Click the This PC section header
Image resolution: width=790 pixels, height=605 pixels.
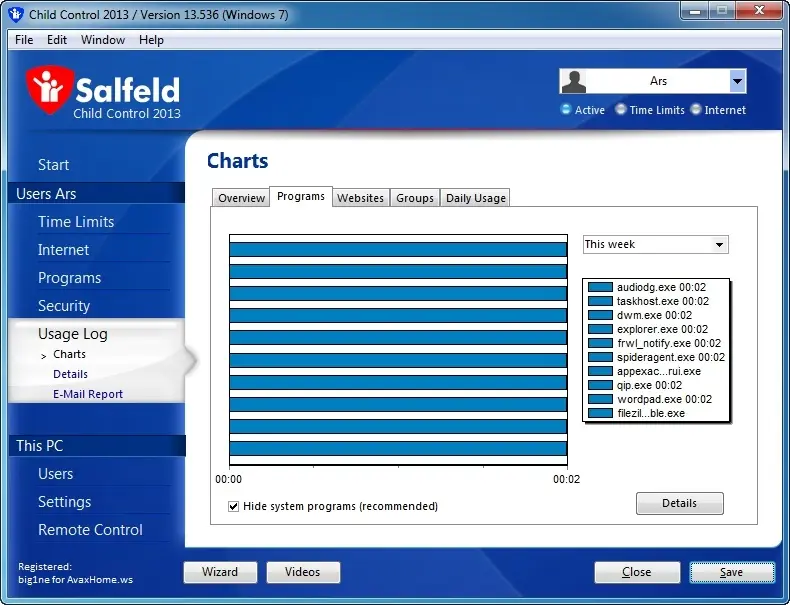97,446
